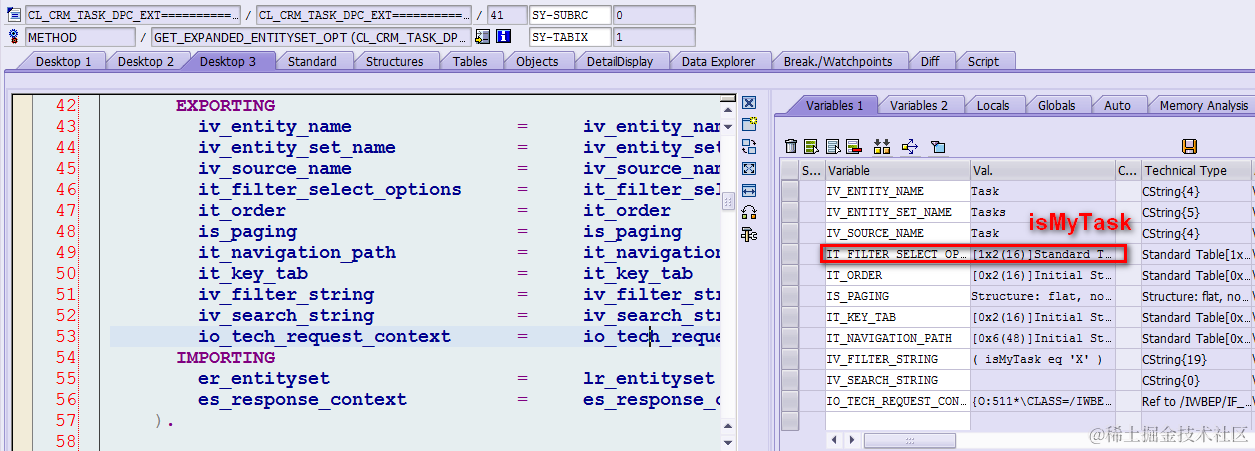
Task: Open the Tables tab
Action: [470, 61]
